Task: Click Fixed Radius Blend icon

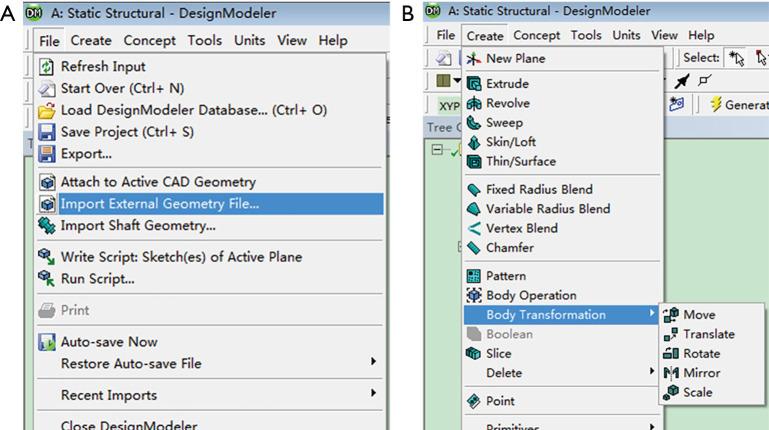Action: [474, 189]
